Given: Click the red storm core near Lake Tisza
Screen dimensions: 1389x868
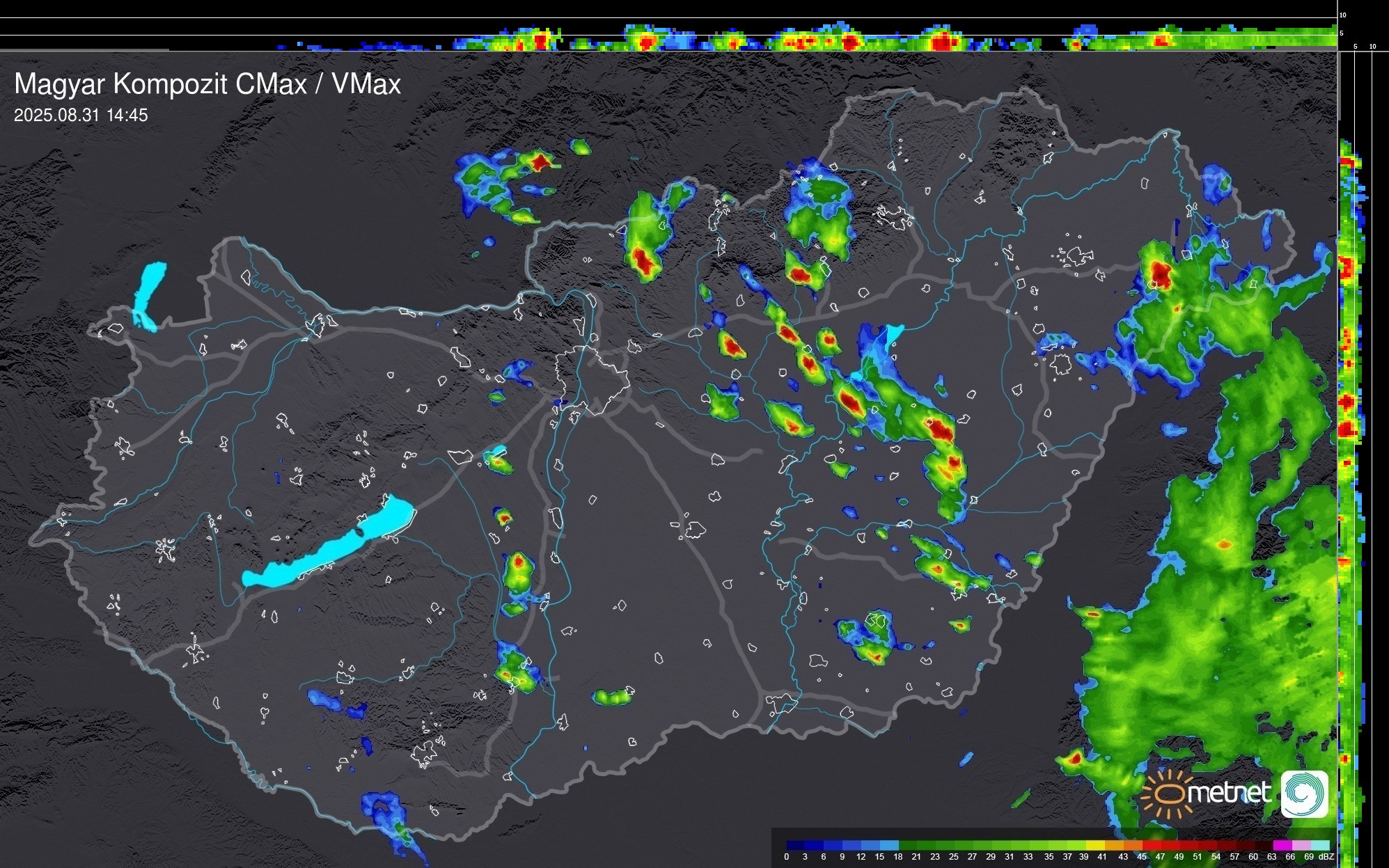Looking at the screenshot, I should [851, 402].
